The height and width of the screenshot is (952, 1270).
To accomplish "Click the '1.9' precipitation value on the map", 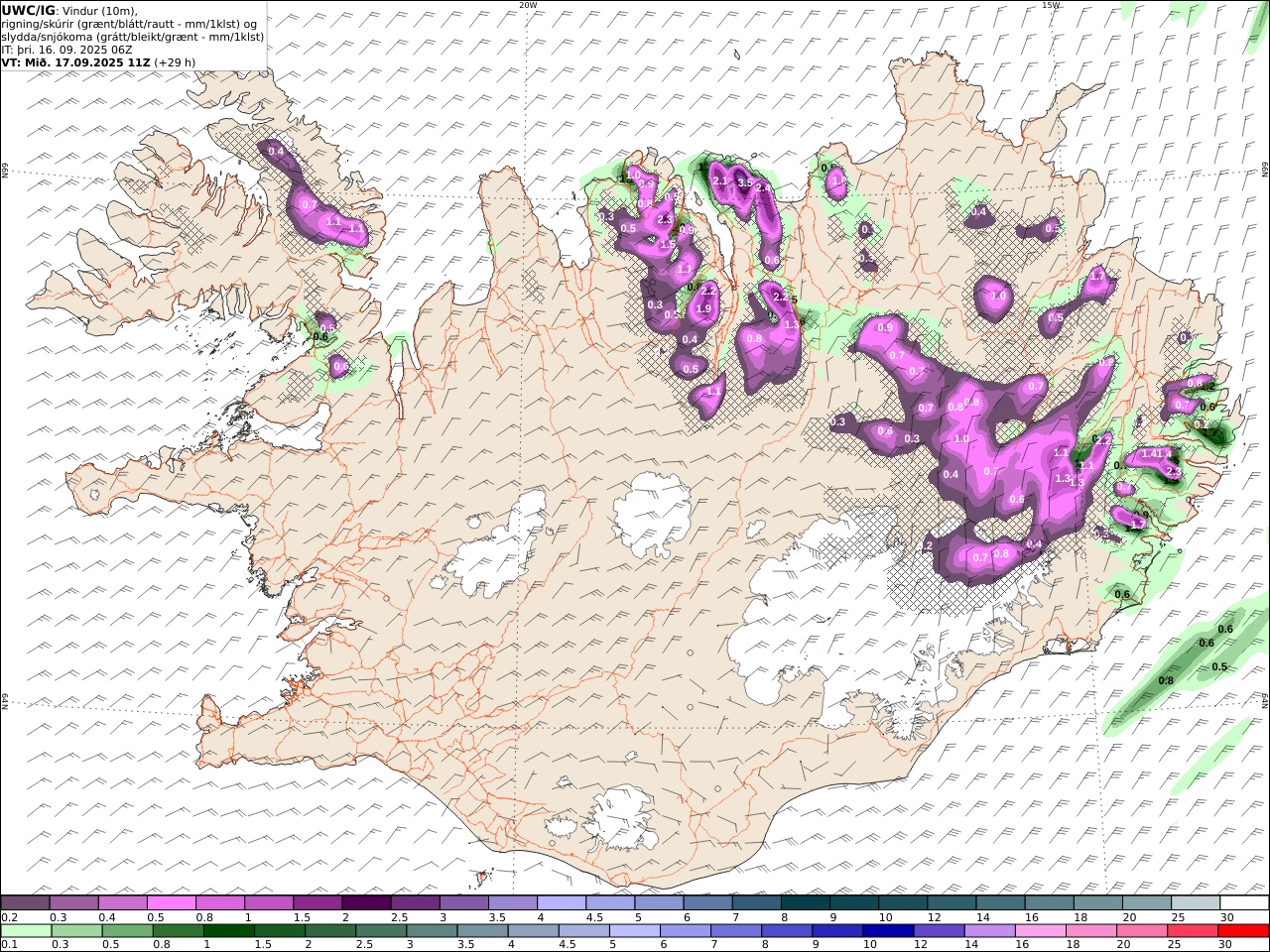I will [x=703, y=308].
